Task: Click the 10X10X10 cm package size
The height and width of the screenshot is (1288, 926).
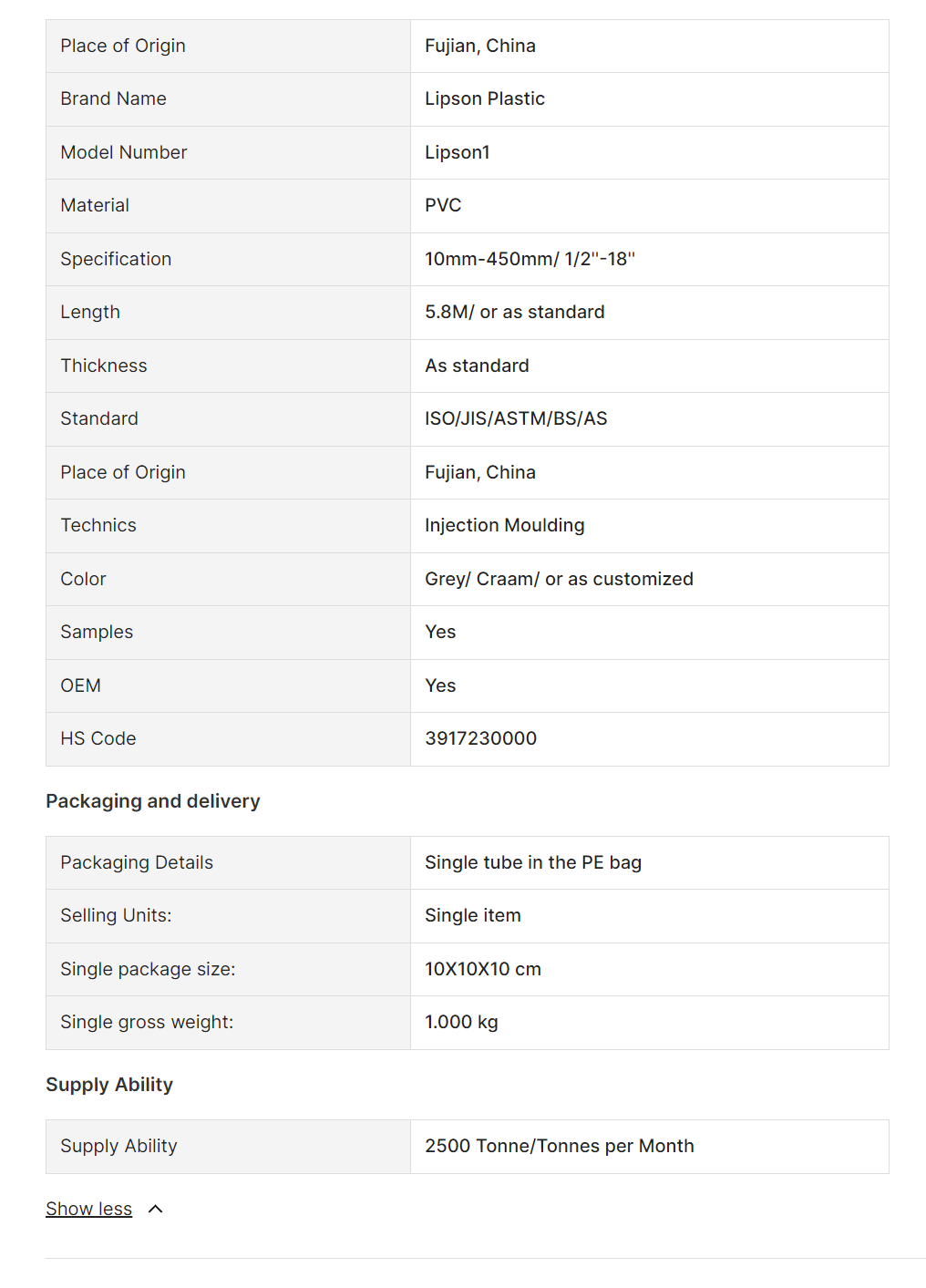Action: click(482, 969)
